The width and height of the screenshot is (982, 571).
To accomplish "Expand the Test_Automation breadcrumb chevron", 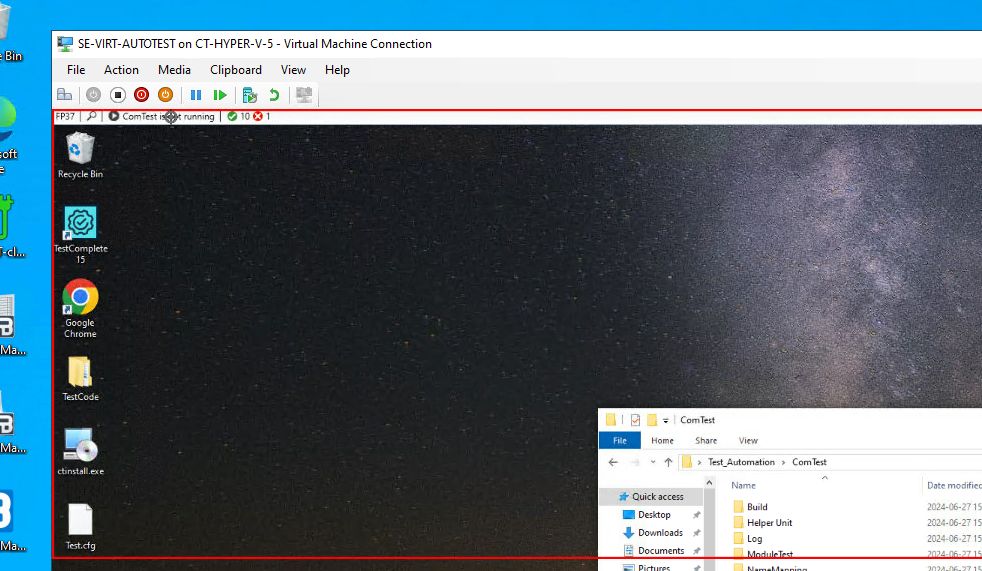I will pos(784,462).
